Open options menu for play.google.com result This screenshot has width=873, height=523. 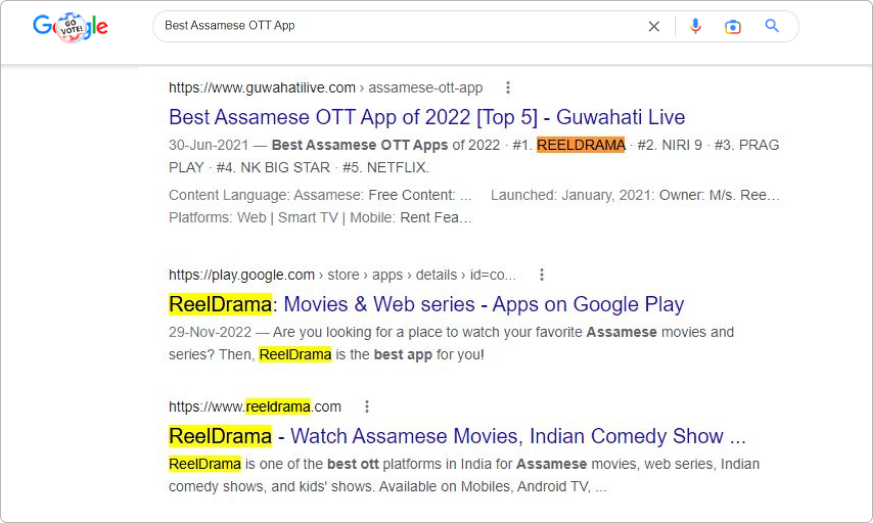click(x=542, y=275)
